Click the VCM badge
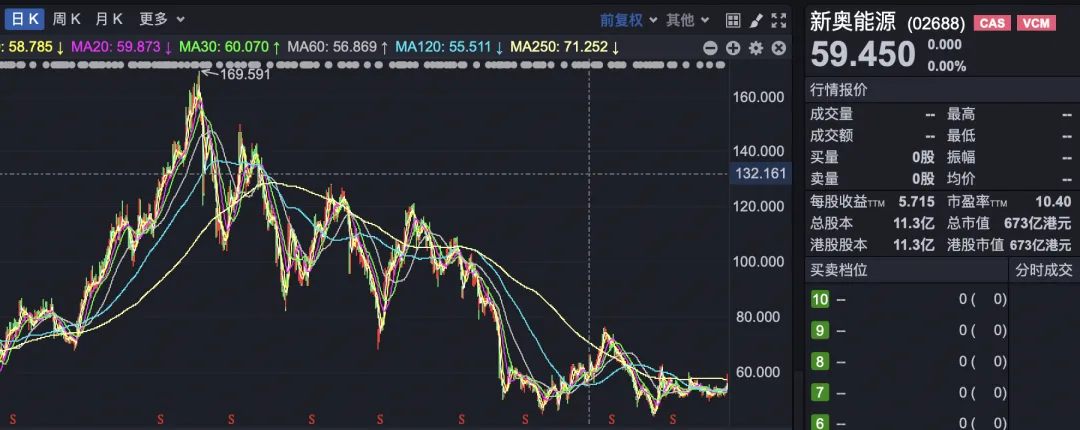The height and width of the screenshot is (430, 1080). pos(1036,23)
